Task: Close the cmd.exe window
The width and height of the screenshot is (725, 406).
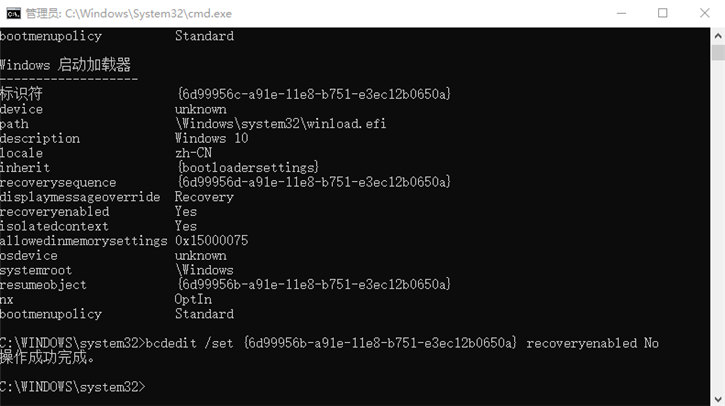Action: [705, 13]
